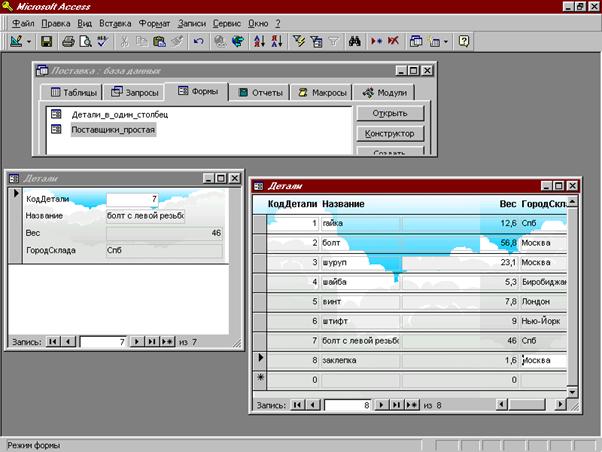Click the Открыть button
The image size is (602, 452).
[390, 113]
